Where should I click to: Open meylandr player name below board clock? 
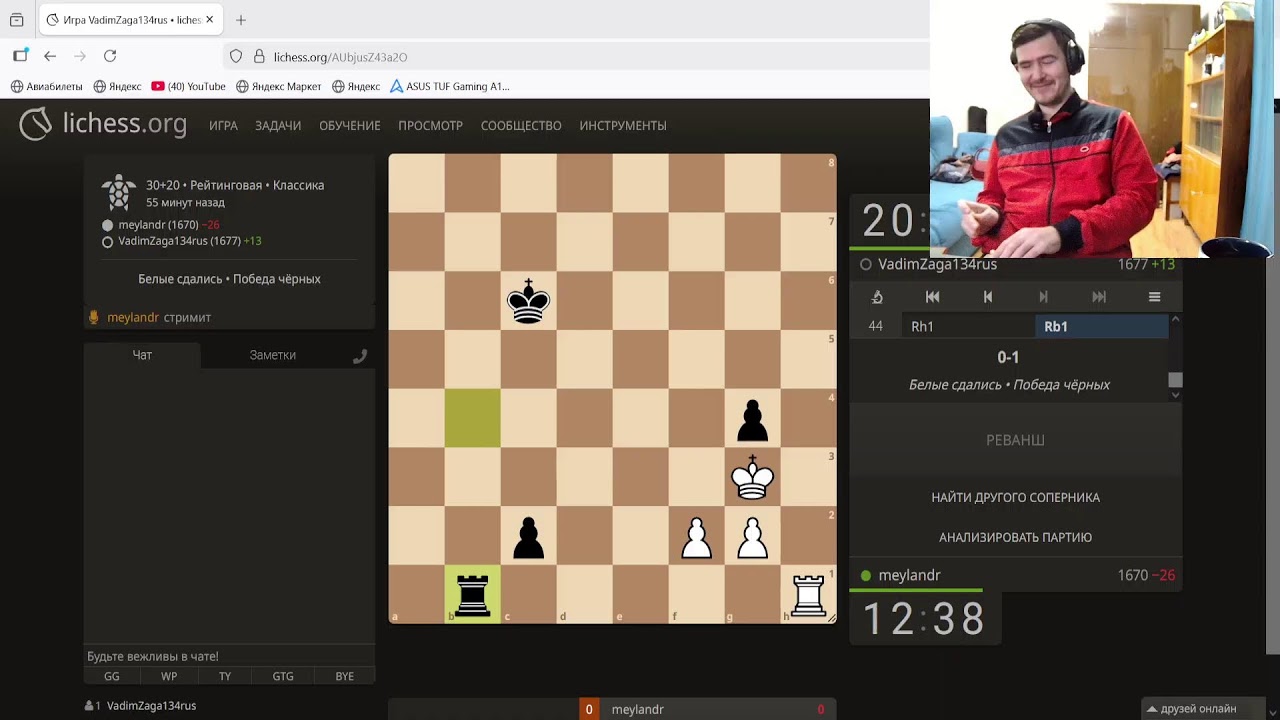click(x=909, y=575)
